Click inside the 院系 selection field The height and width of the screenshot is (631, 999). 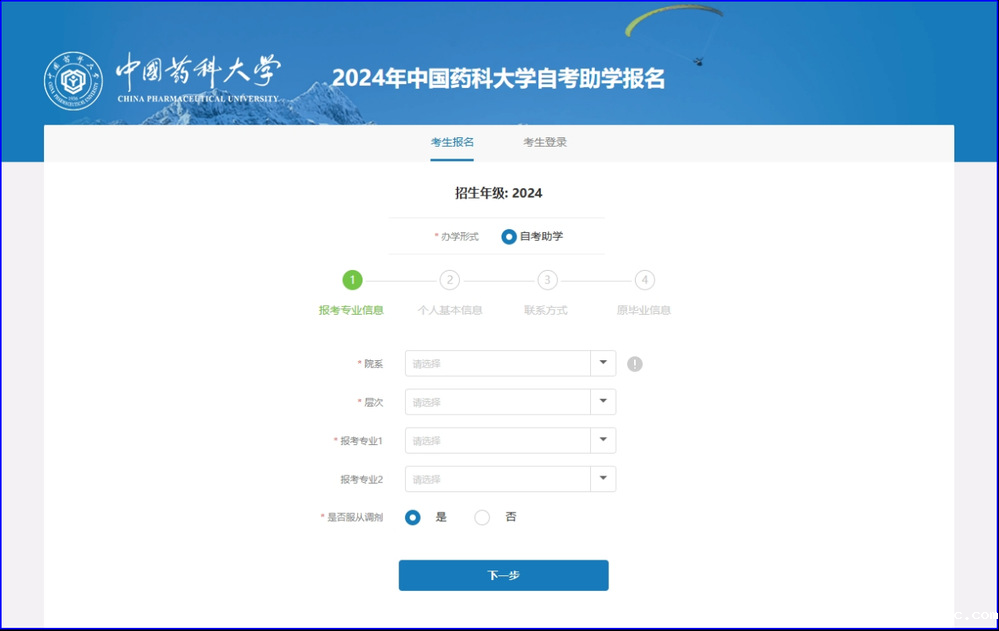pyautogui.click(x=497, y=364)
